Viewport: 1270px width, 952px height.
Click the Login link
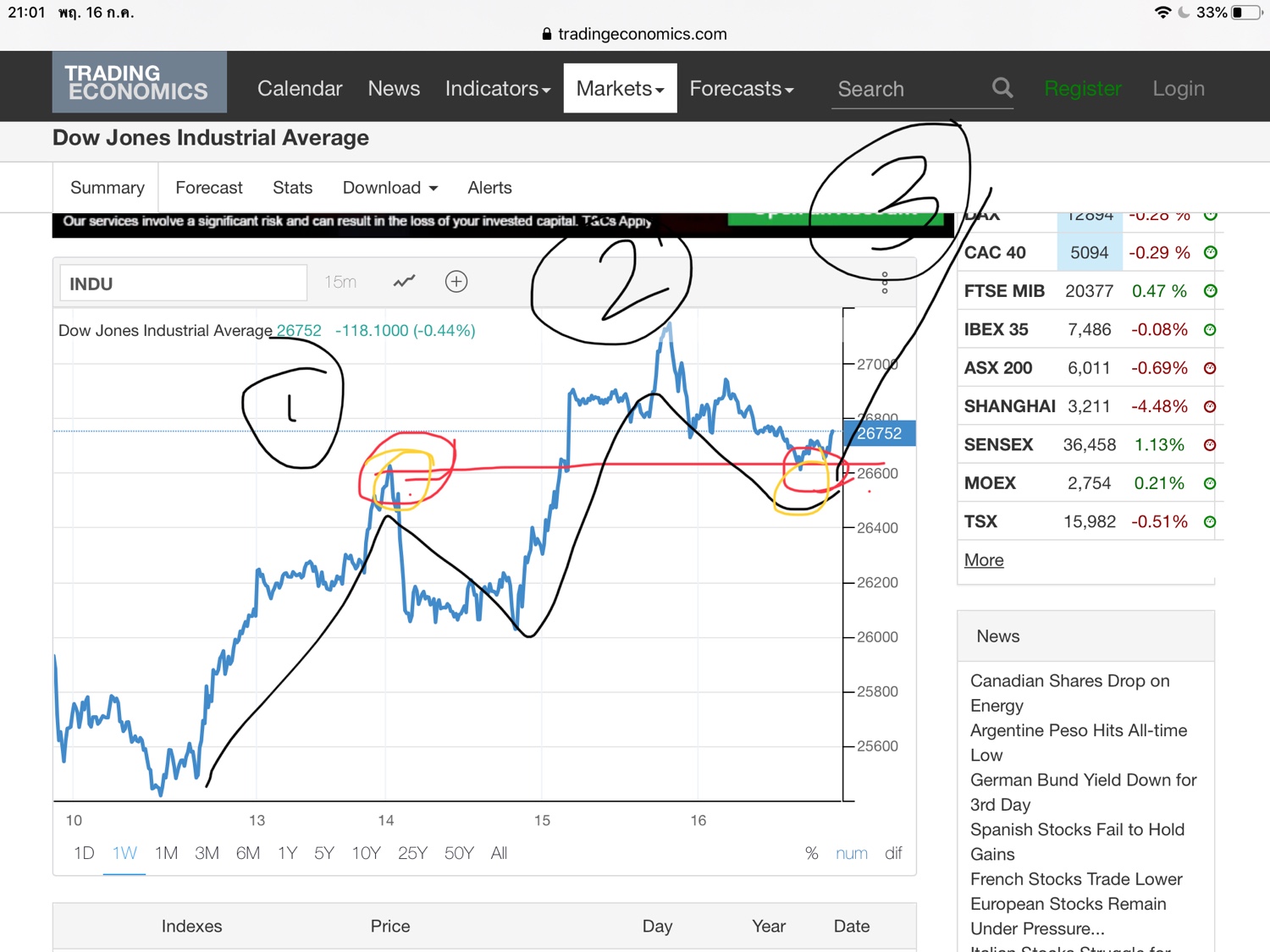[x=1179, y=88]
